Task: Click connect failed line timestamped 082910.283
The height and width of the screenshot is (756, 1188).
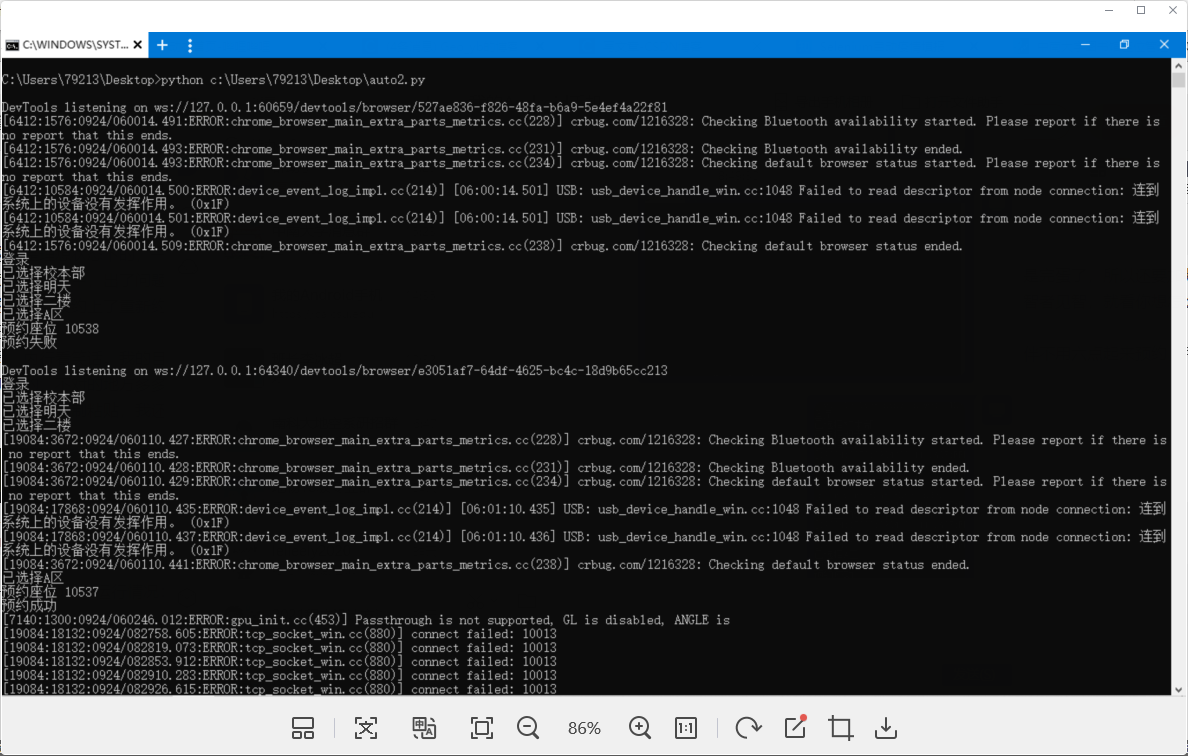Action: [x=280, y=675]
